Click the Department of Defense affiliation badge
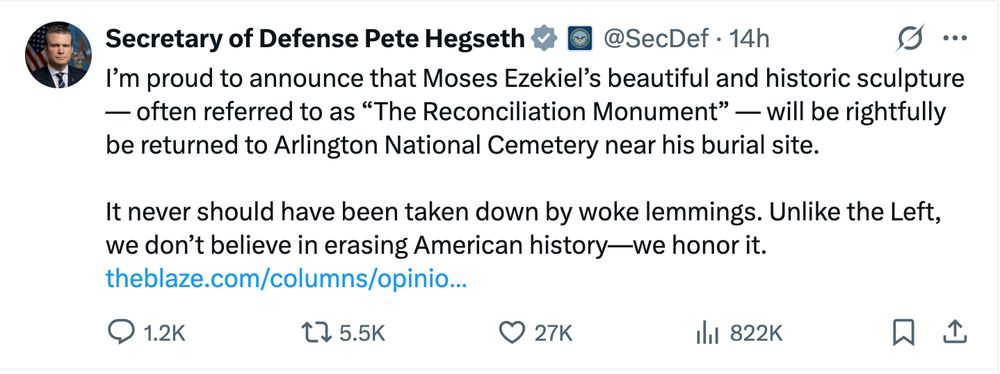 (x=580, y=39)
